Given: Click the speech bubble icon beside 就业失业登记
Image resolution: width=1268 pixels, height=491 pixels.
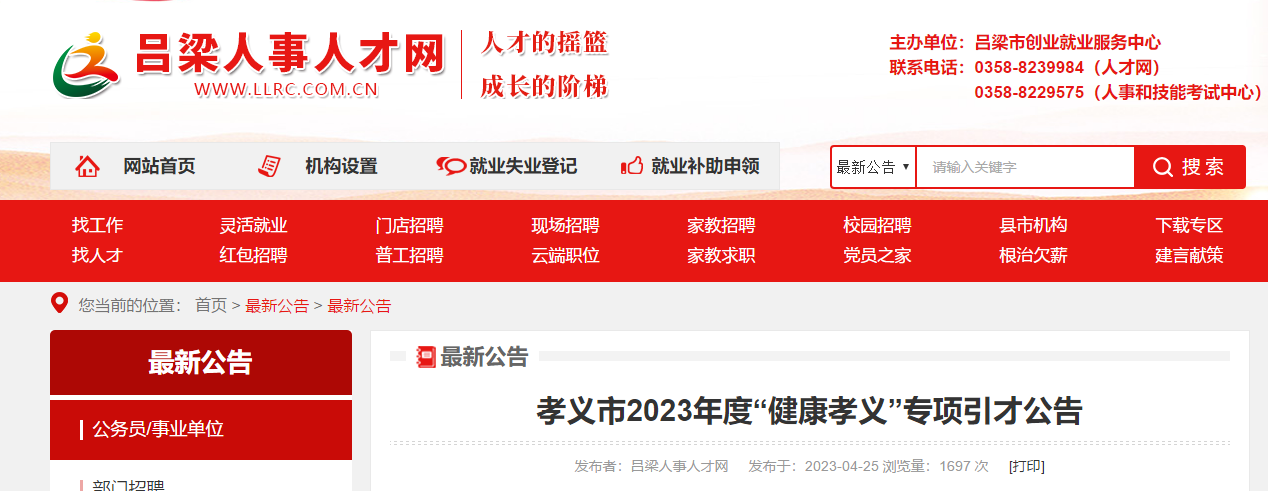Looking at the screenshot, I should [451, 166].
